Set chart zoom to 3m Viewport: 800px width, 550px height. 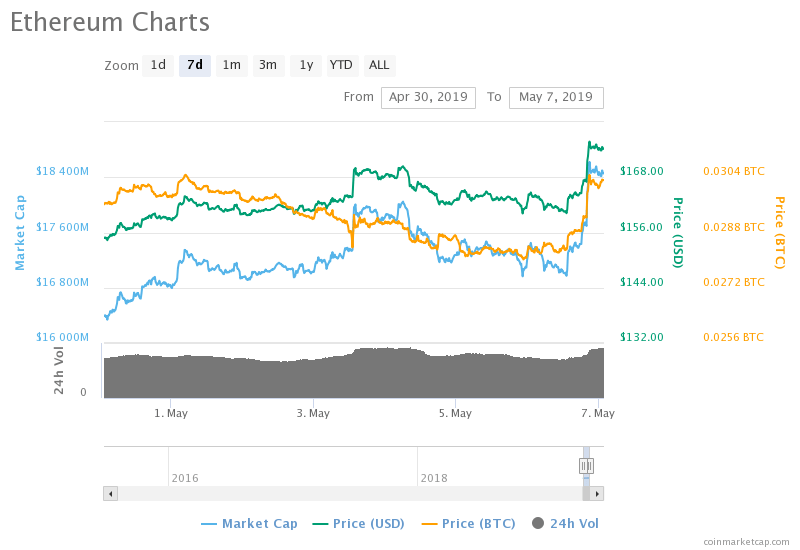click(268, 66)
